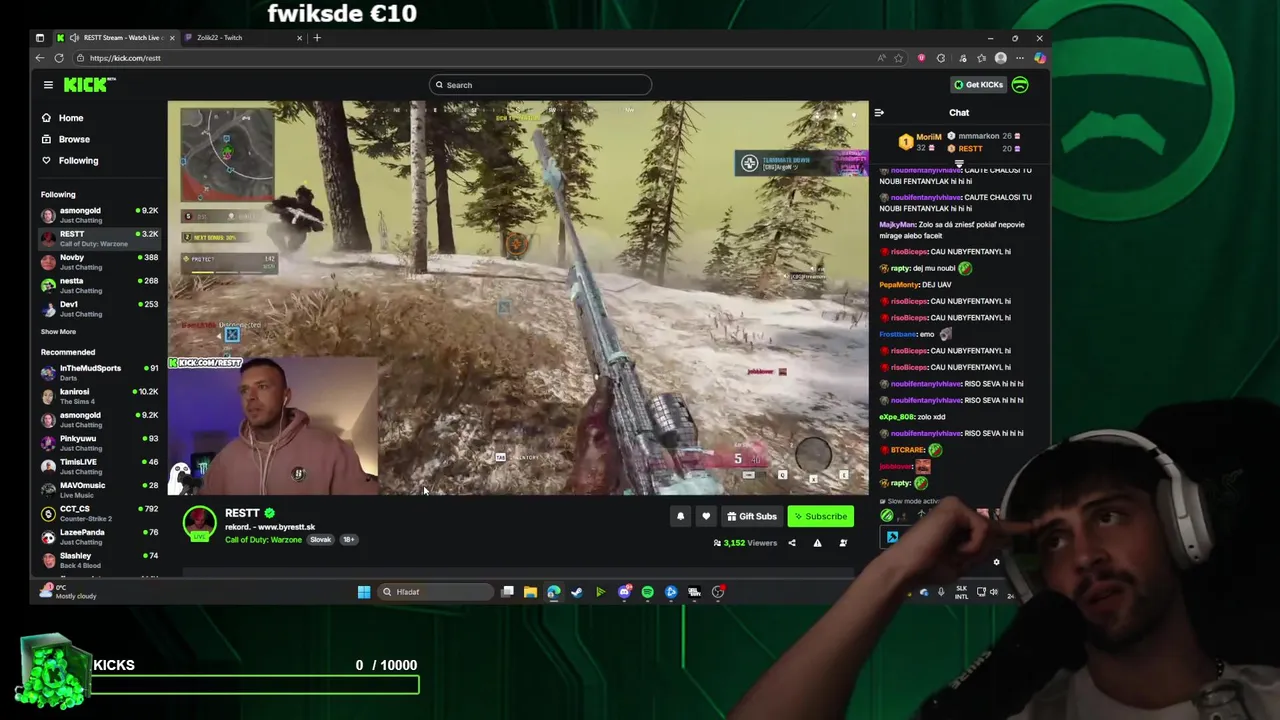Open Dev1 channel in the sidebar
Viewport: 1280px width, 720px height.
(99, 308)
